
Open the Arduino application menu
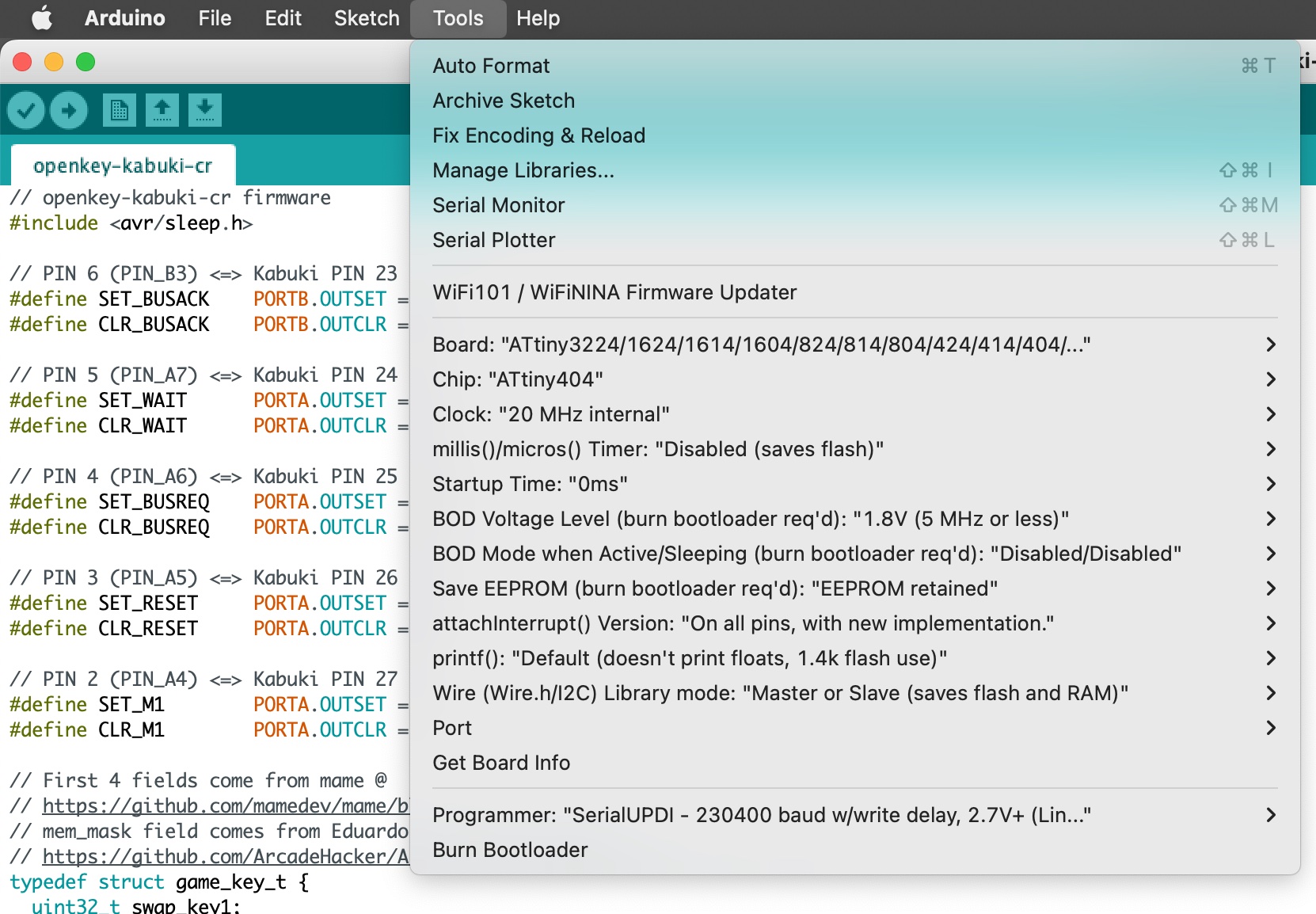pos(125,18)
